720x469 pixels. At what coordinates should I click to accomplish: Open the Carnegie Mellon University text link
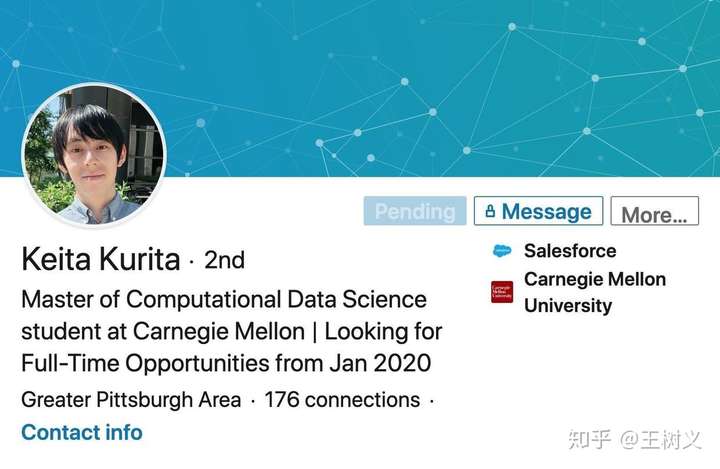[595, 292]
